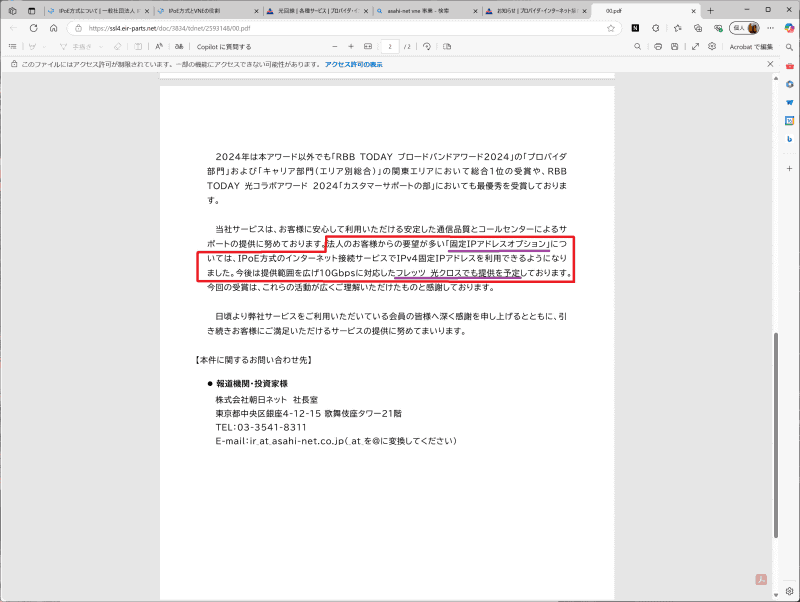Screen dimensions: 800x602
Task: Zoom in on the PDF with the plus icon
Action: (x=351, y=46)
